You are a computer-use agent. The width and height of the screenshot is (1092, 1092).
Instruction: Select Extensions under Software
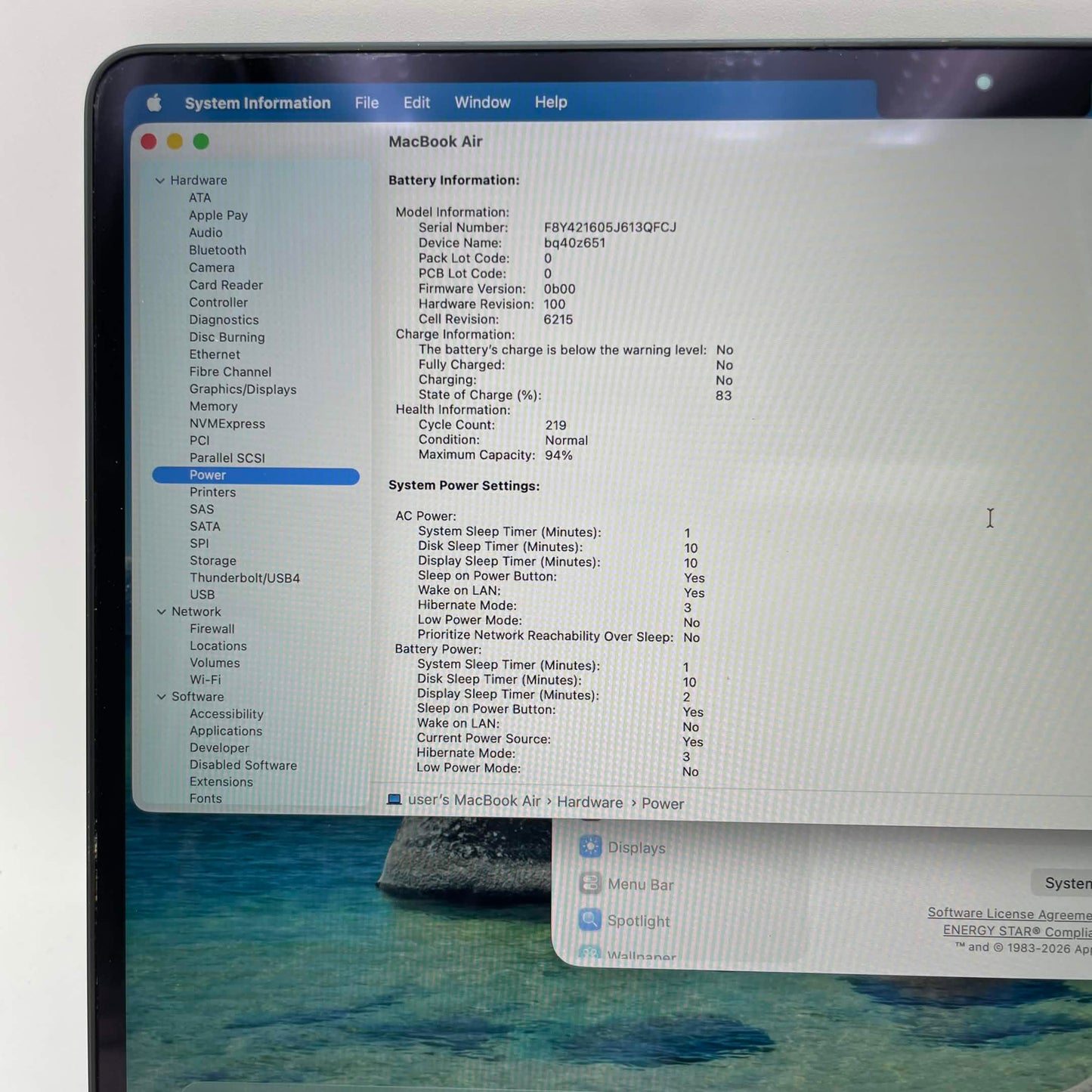pos(221,782)
